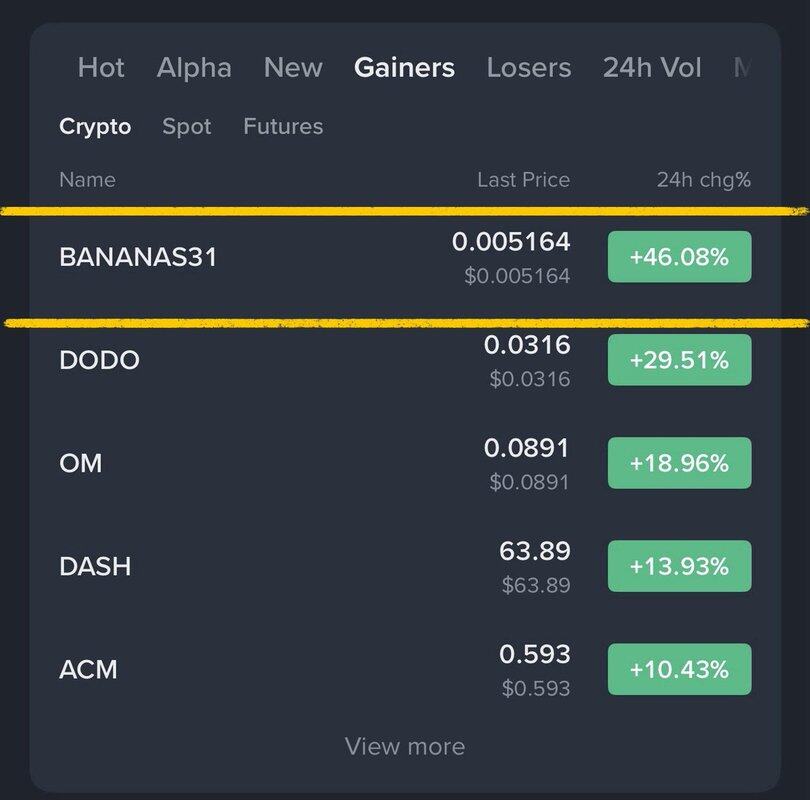Click the Gainers tab
The width and height of the screenshot is (810, 800).
pos(404,68)
